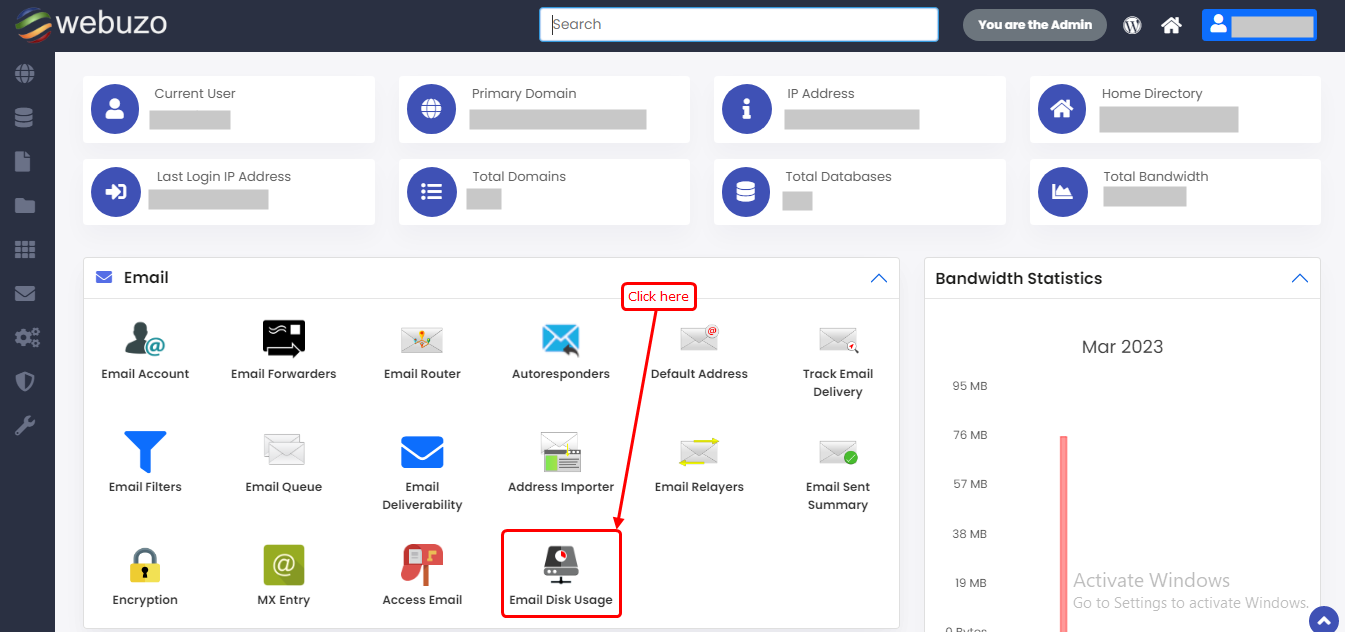
Task: Go to home via house icon
Action: point(1171,26)
